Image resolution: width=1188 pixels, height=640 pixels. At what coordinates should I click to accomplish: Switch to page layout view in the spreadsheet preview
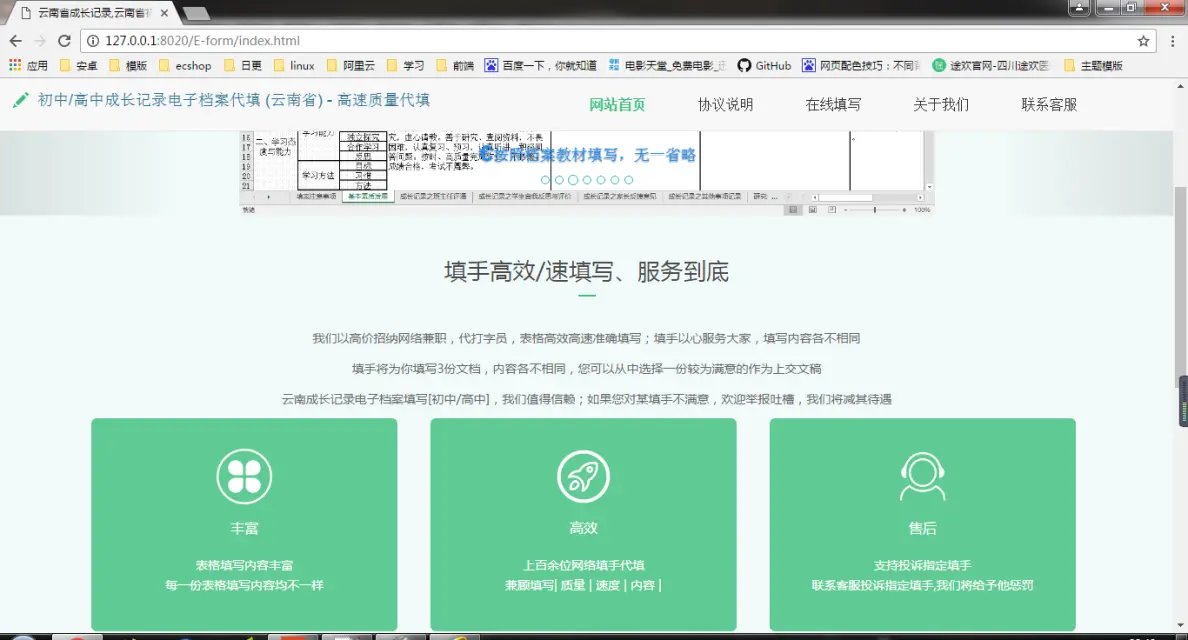pos(813,208)
